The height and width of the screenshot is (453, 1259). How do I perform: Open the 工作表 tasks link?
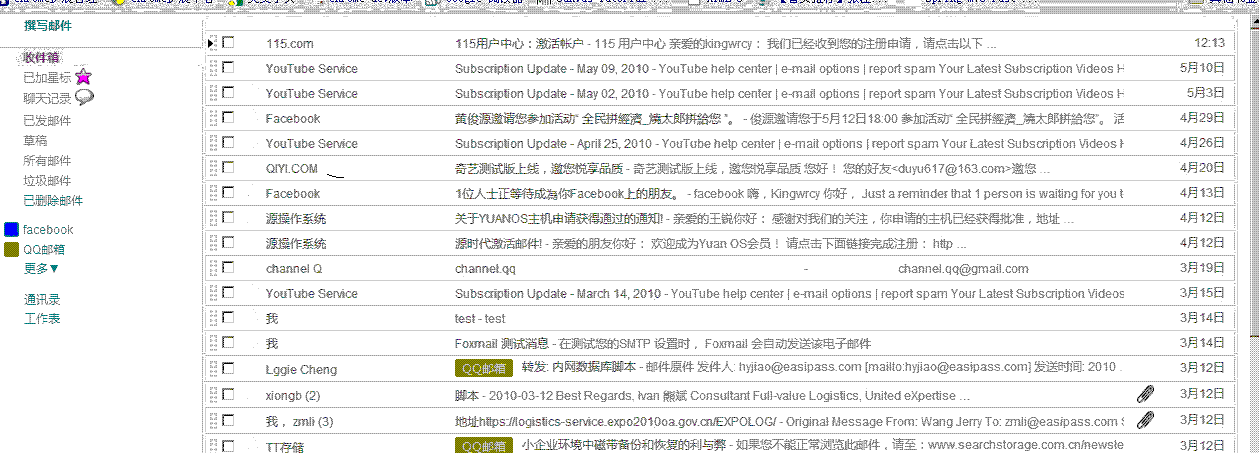[42, 318]
